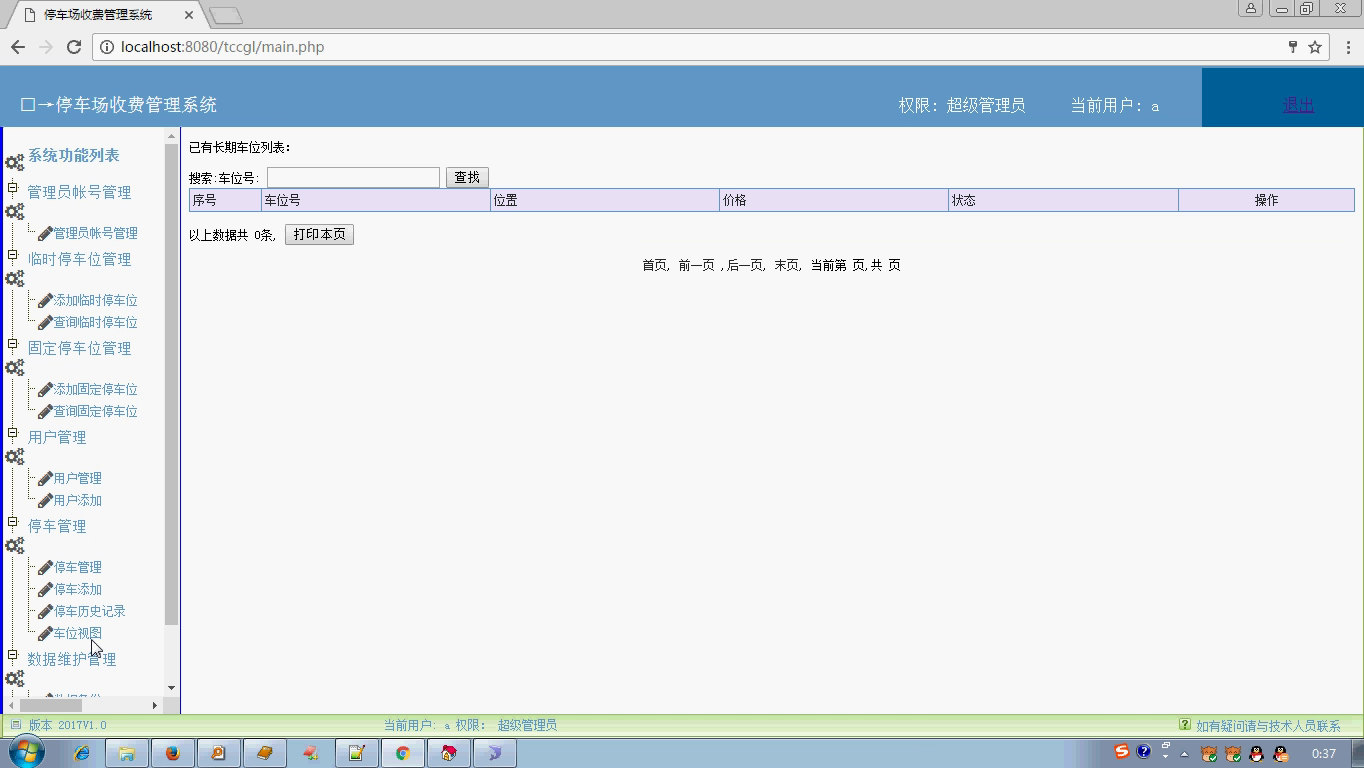This screenshot has width=1364, height=768.
Task: Collapse the 停车管理 tree node
Action: (x=13, y=521)
